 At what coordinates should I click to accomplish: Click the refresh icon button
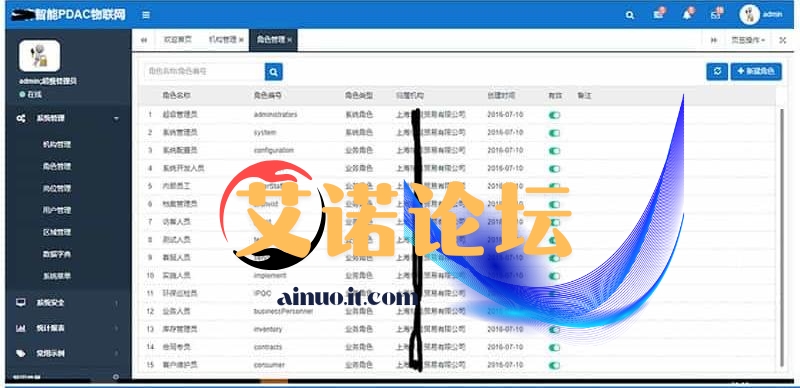coord(717,72)
